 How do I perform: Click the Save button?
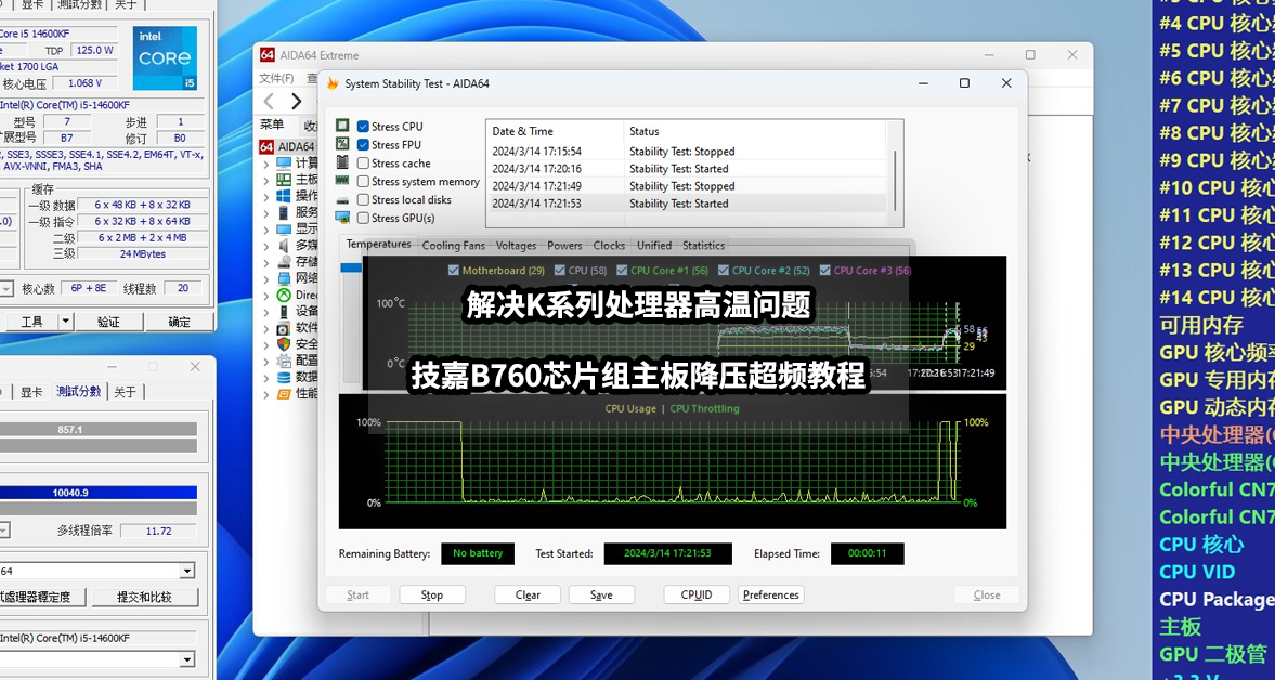pos(601,595)
